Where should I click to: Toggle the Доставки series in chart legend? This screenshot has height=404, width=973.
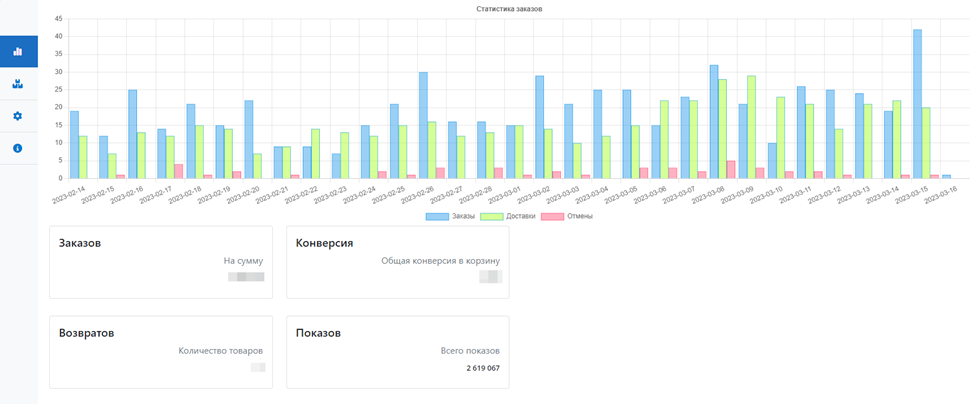[x=508, y=216]
